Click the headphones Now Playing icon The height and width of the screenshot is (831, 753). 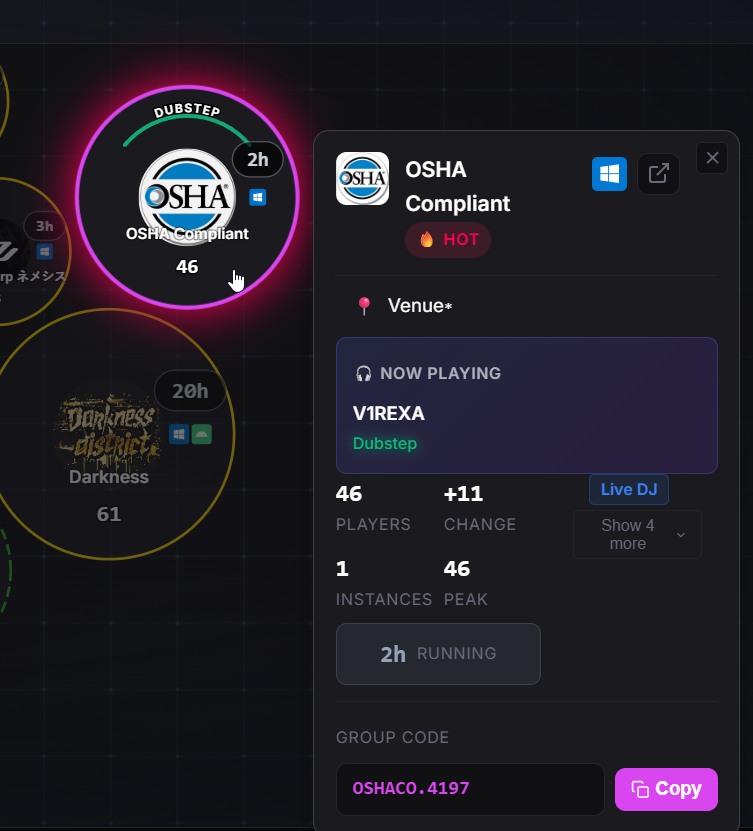pos(364,374)
